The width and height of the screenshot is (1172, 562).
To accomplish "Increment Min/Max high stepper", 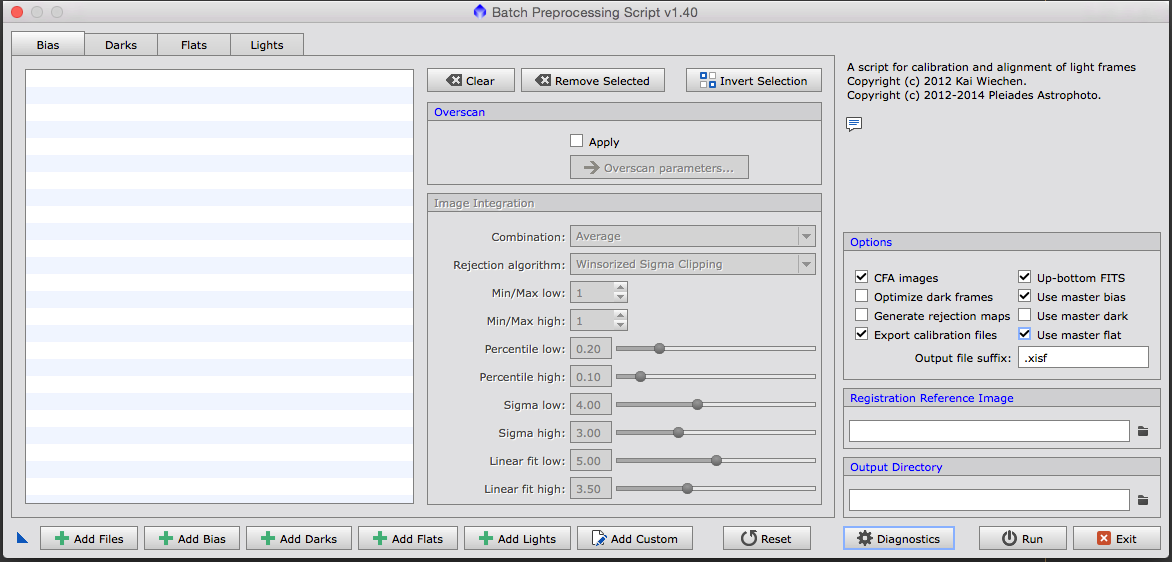I will [620, 315].
